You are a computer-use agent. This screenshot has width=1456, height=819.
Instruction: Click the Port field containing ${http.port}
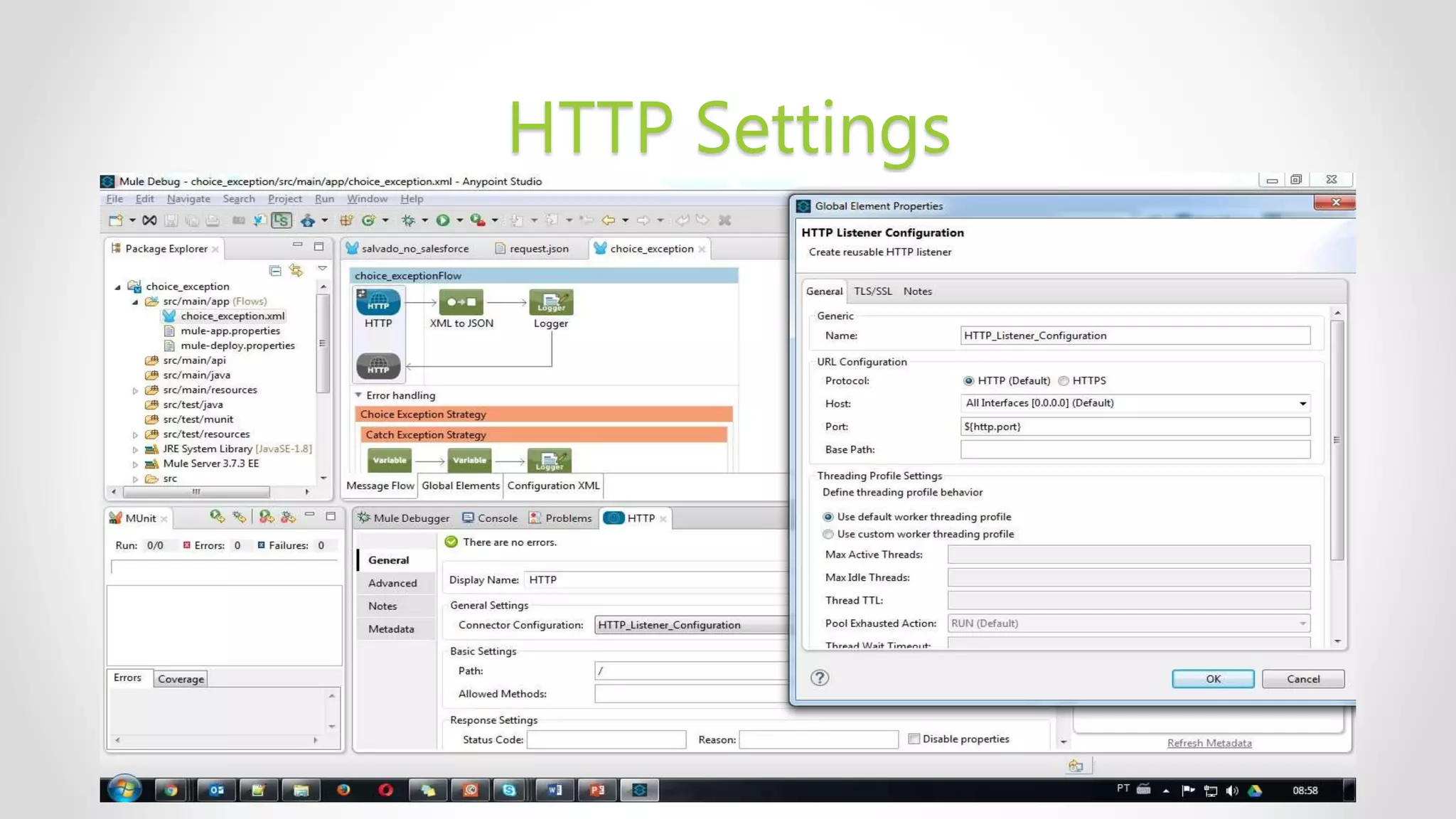coord(1135,427)
